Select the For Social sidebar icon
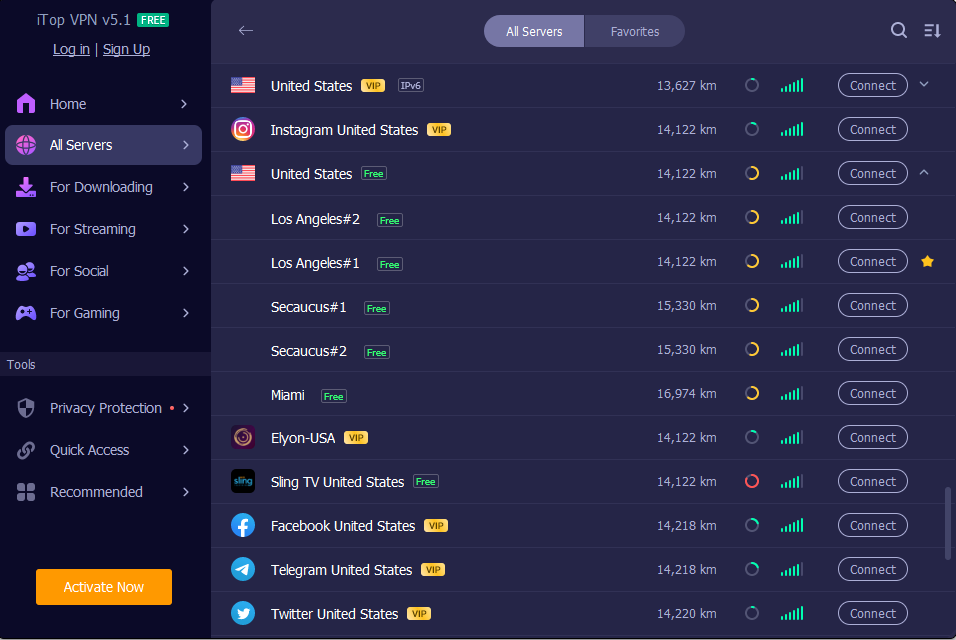The width and height of the screenshot is (956, 640). tap(24, 271)
